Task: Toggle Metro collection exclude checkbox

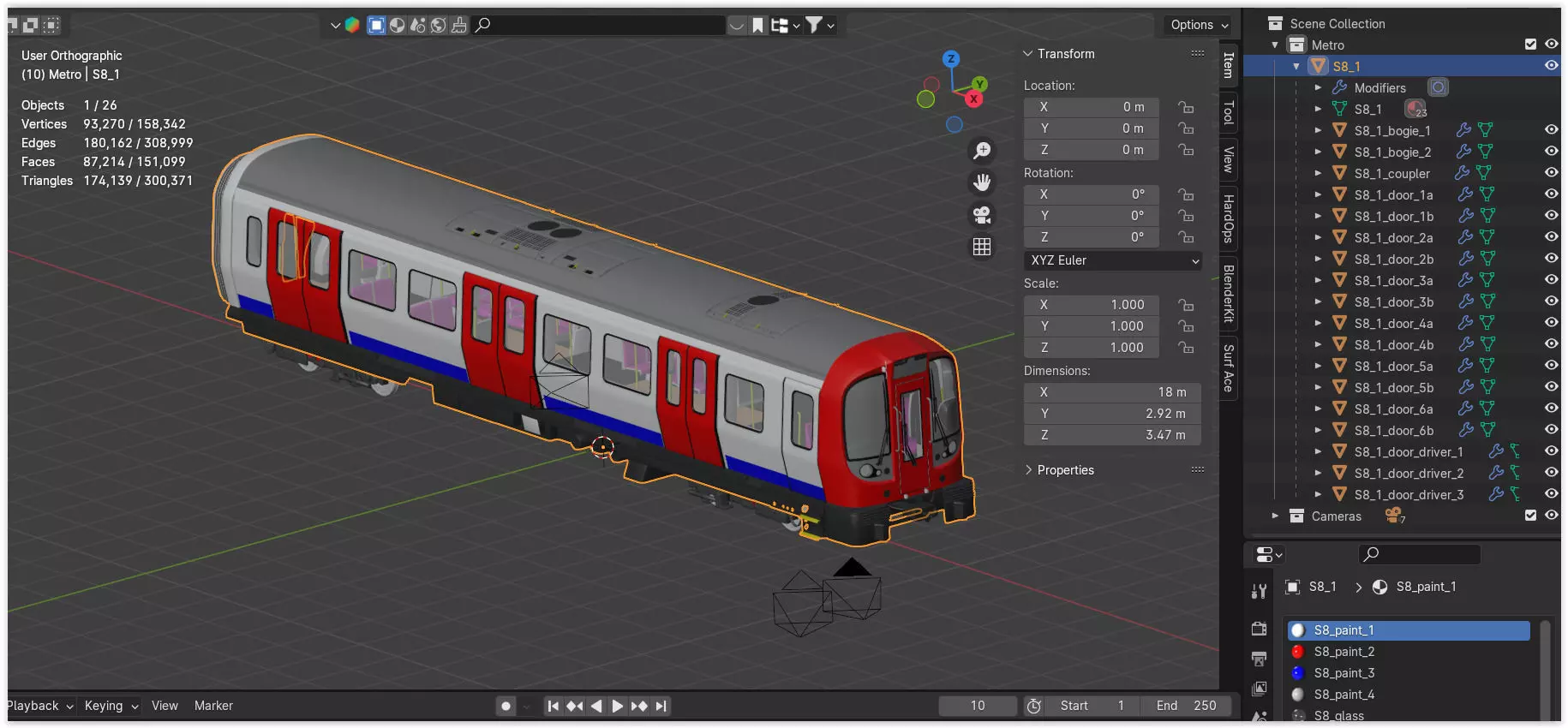Action: click(x=1530, y=45)
